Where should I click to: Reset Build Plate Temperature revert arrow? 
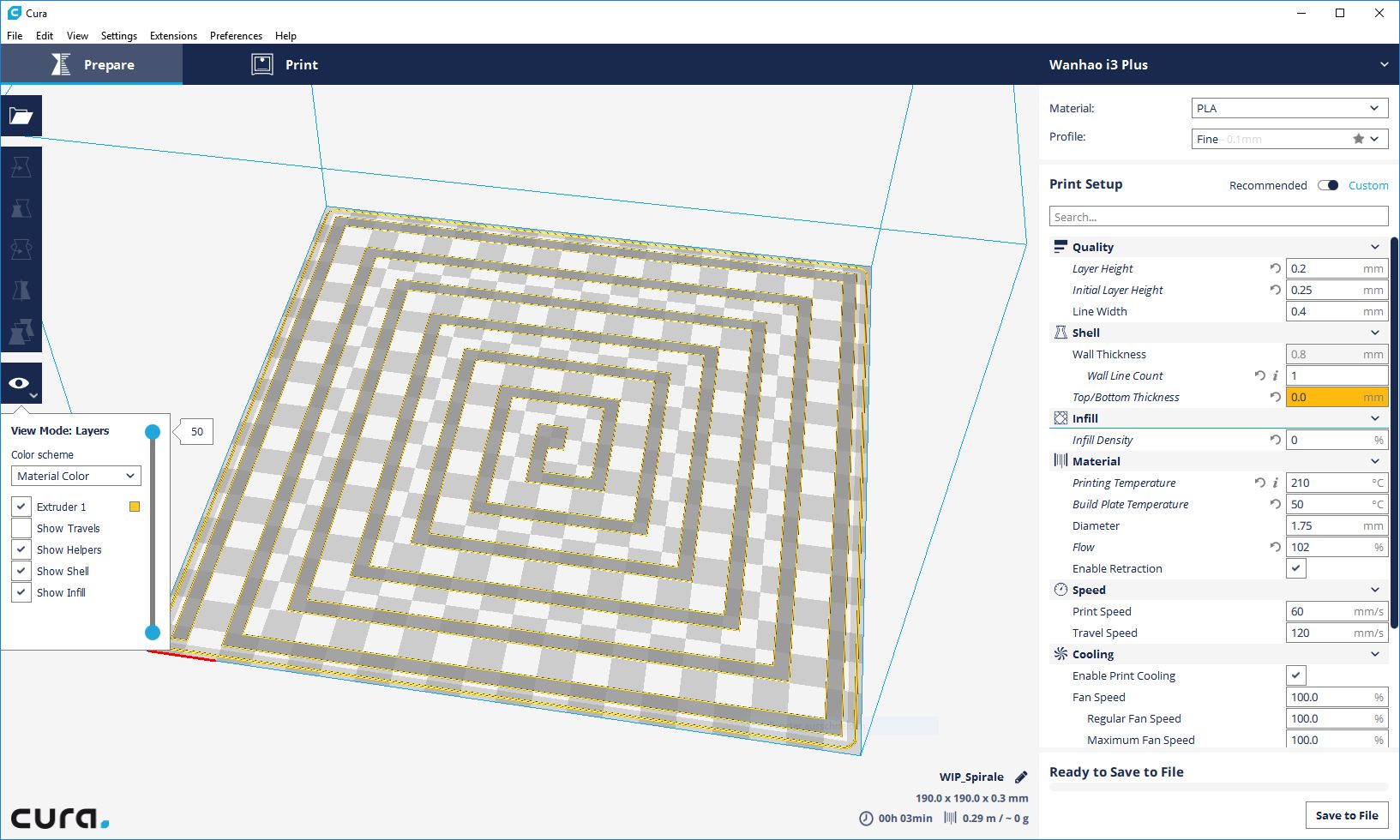tap(1276, 504)
